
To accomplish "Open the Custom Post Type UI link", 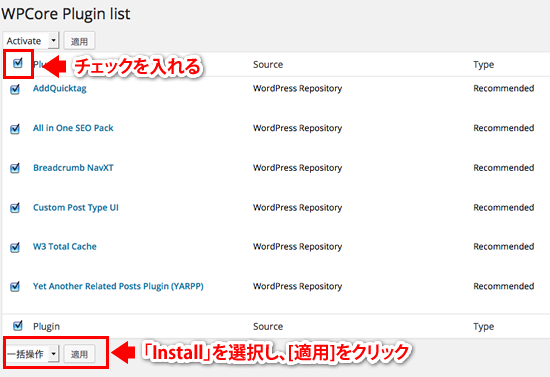I will 76,208.
